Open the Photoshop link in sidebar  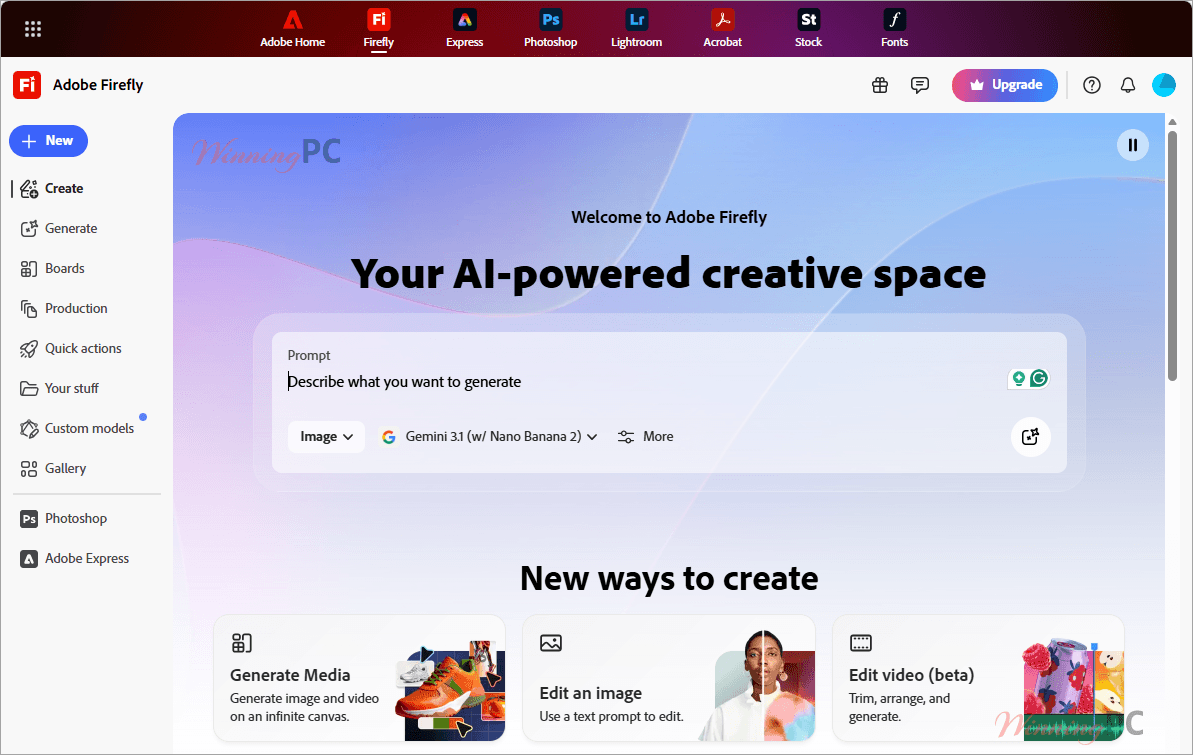pyautogui.click(x=63, y=518)
